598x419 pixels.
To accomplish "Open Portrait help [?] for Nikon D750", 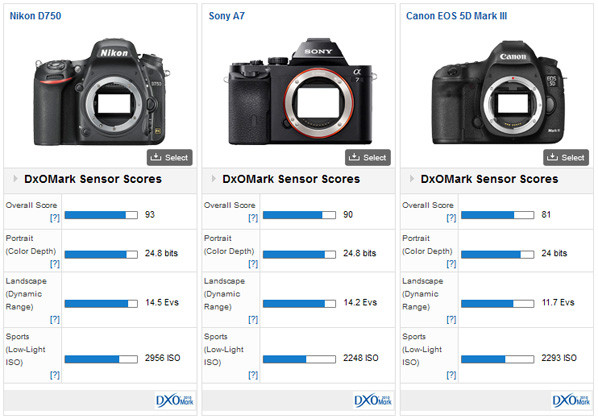I will pyautogui.click(x=55, y=263).
